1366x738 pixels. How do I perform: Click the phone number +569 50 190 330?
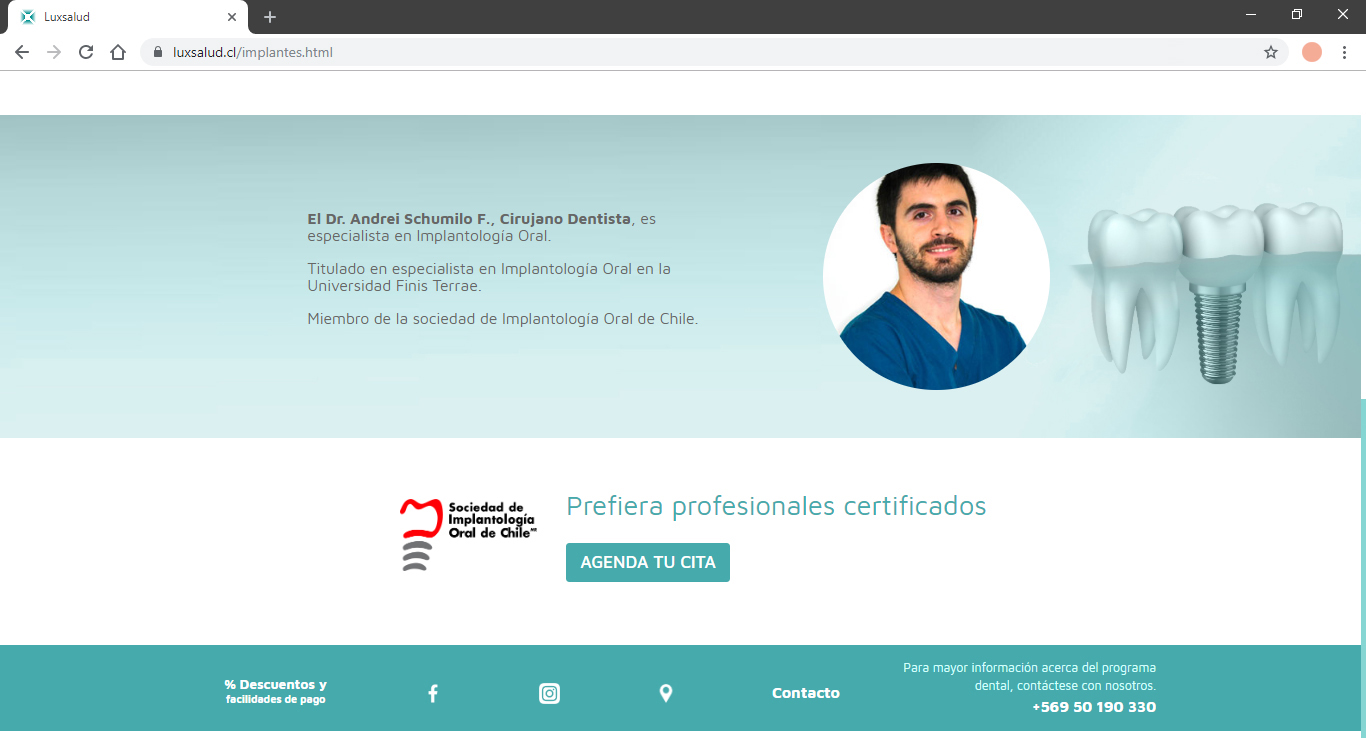pyautogui.click(x=1094, y=707)
